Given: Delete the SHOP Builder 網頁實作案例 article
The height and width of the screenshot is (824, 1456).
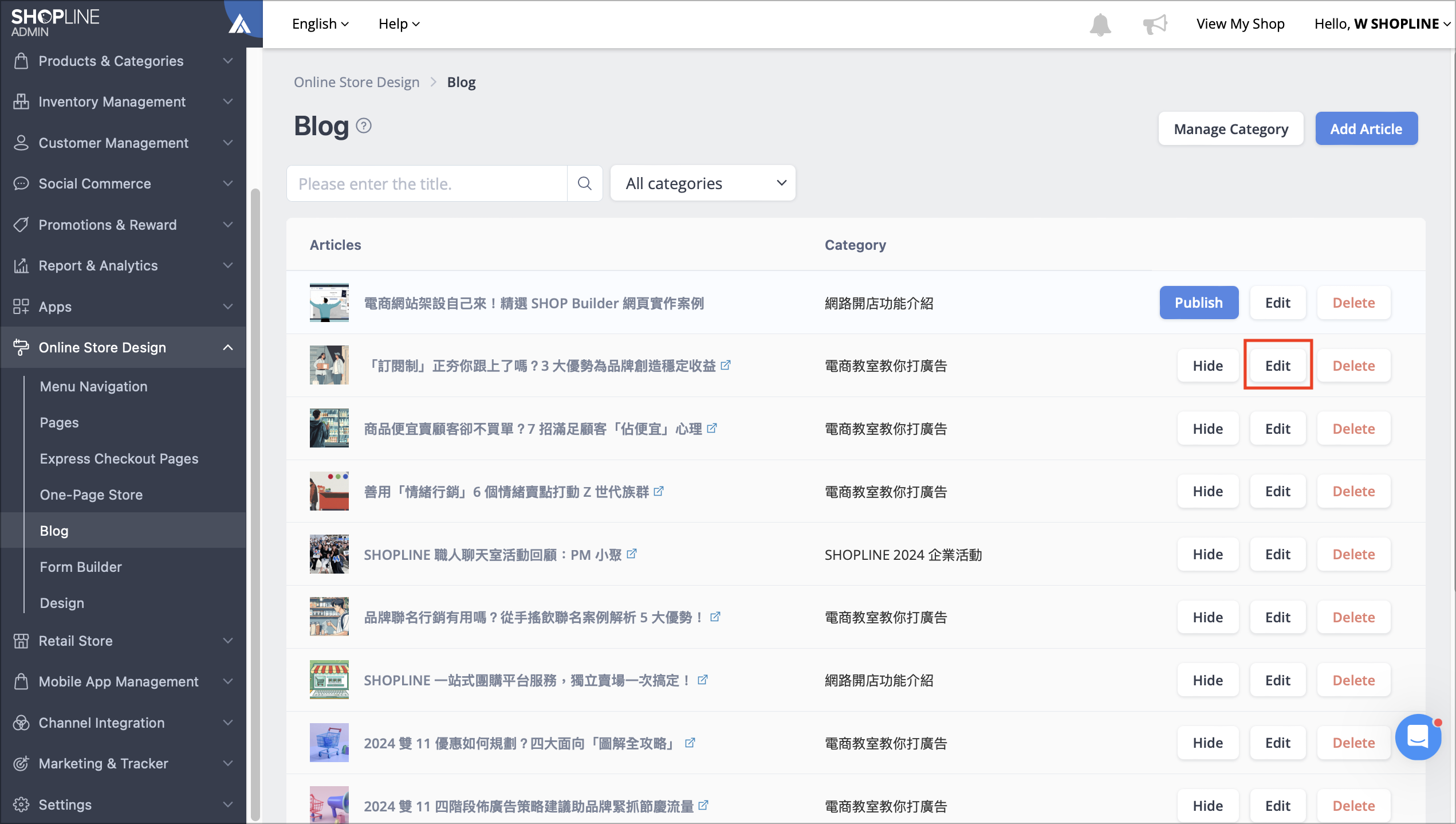Looking at the screenshot, I should pos(1353,303).
